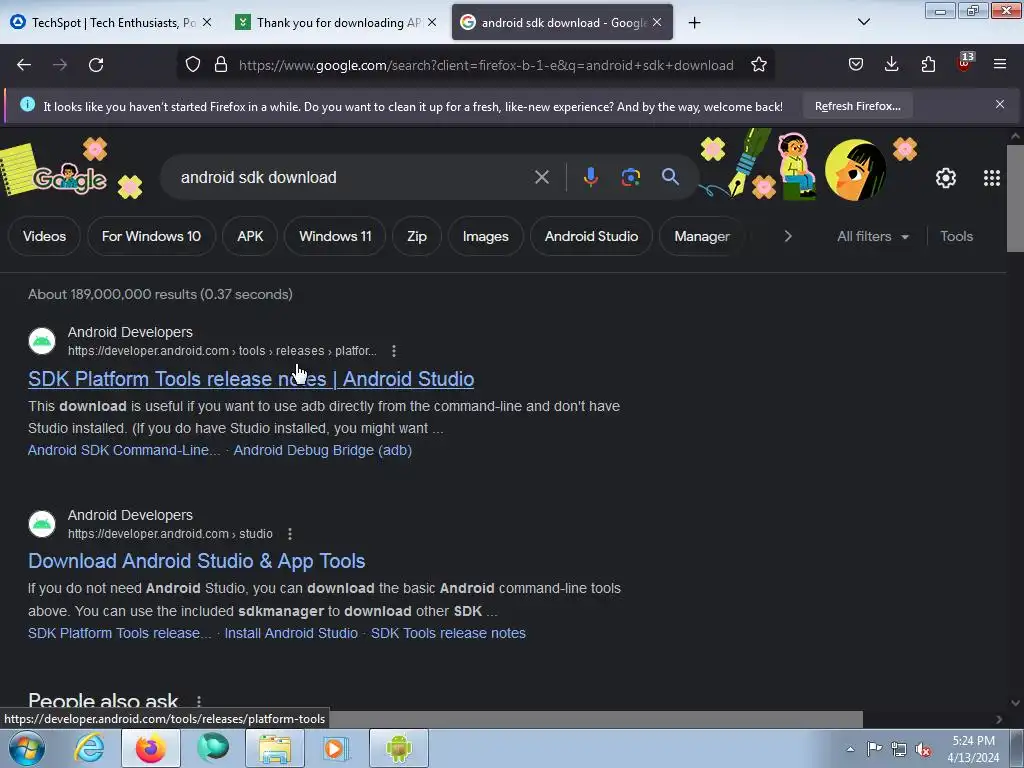This screenshot has width=1024, height=768.
Task: Select the Manager filter chip
Action: coord(702,236)
